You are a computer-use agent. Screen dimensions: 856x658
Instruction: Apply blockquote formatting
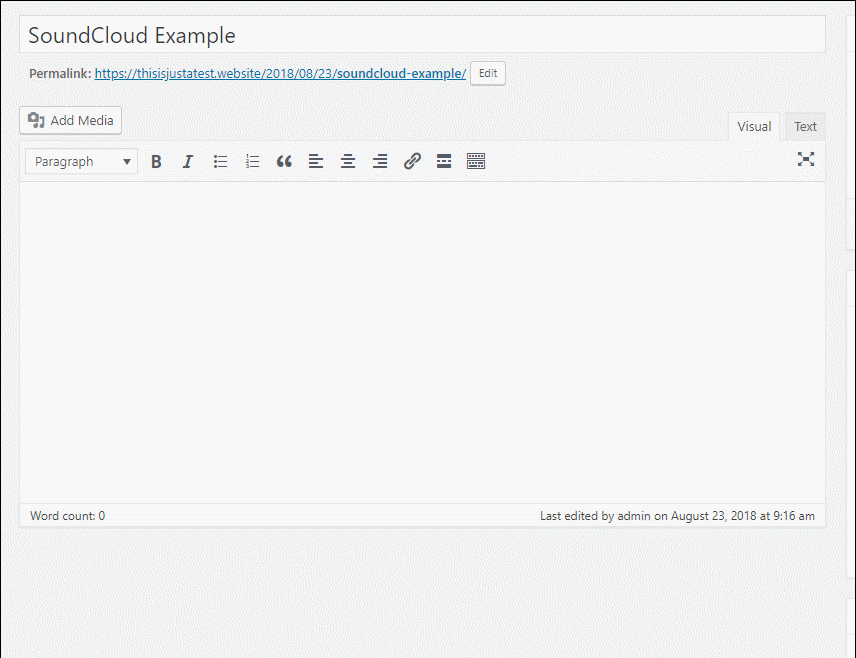284,162
